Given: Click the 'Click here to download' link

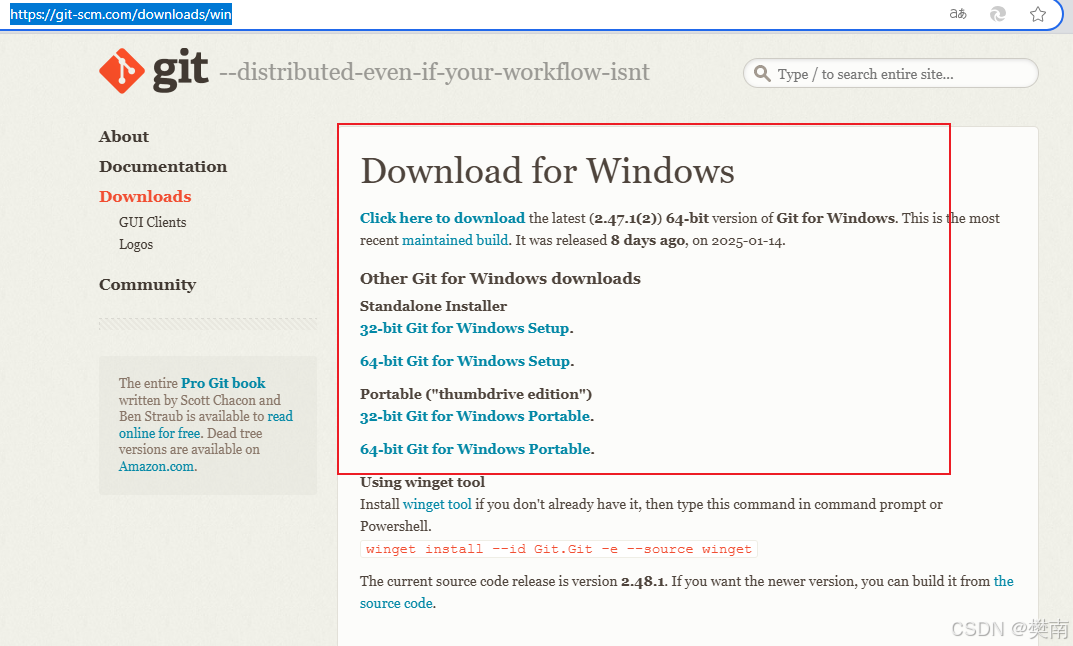Looking at the screenshot, I should 443,218.
